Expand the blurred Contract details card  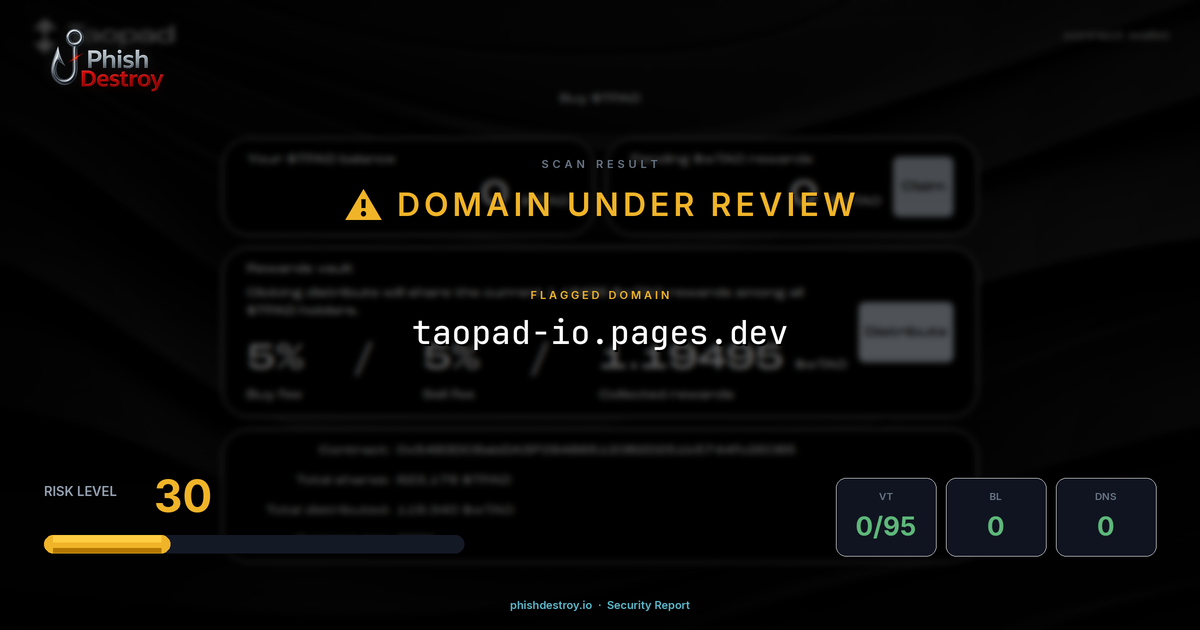pyautogui.click(x=600, y=480)
